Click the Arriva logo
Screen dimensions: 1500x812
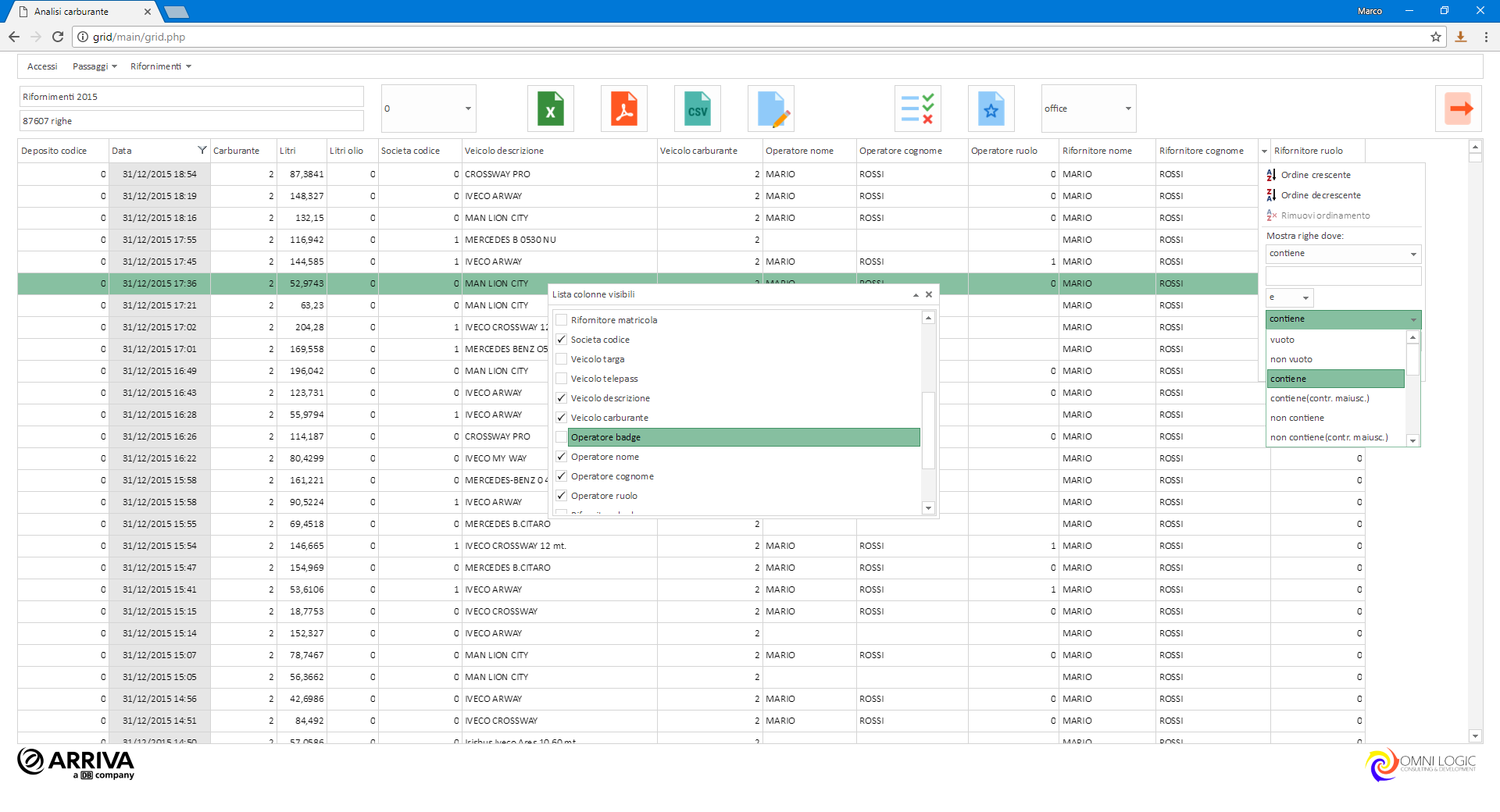tap(76, 764)
